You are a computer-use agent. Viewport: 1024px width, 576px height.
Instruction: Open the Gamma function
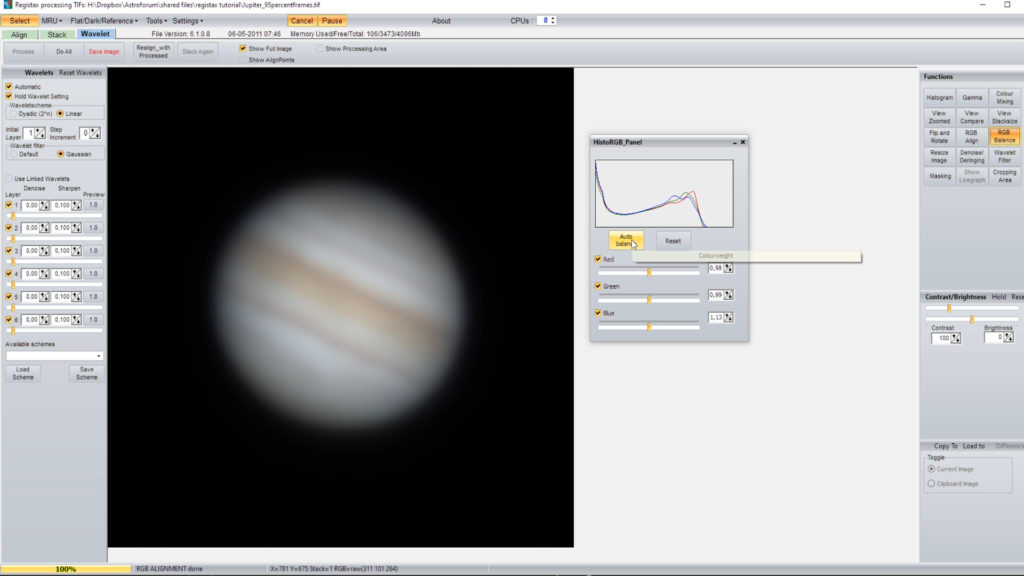tap(972, 97)
